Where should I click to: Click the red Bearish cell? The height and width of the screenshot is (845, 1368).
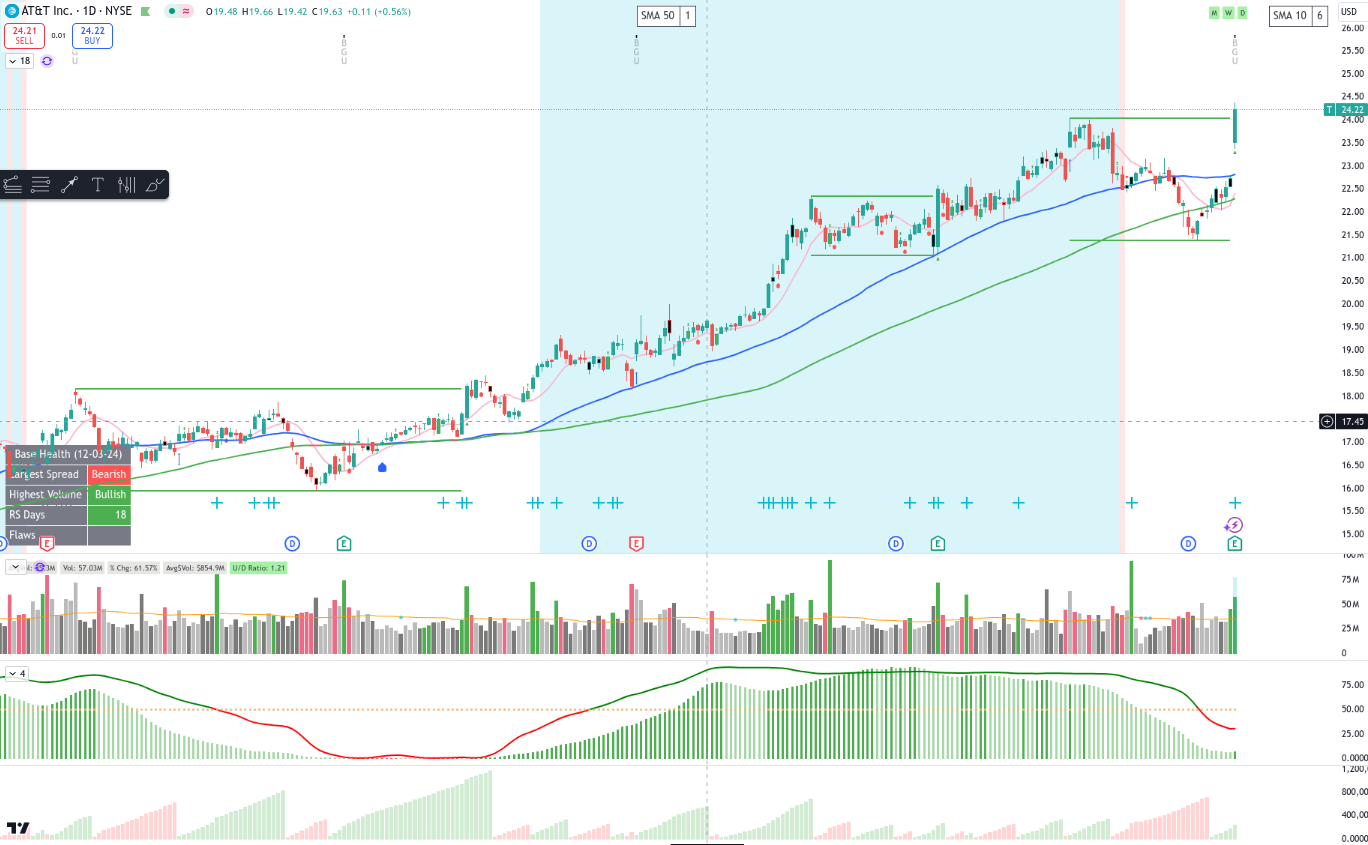[x=109, y=474]
